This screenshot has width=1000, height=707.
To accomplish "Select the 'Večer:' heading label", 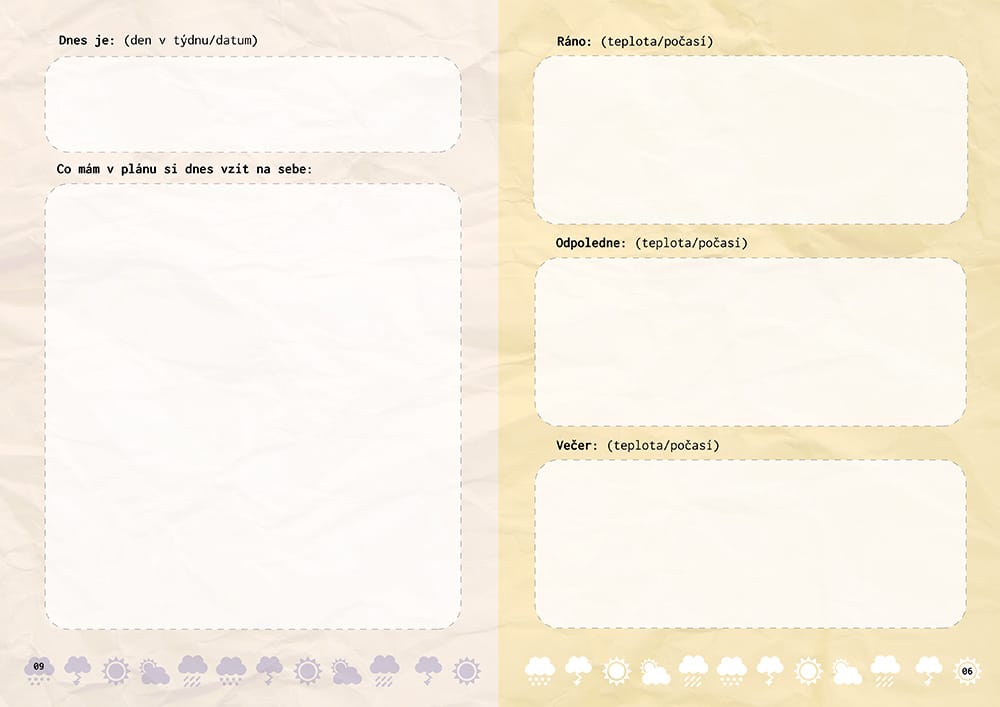I will (578, 445).
